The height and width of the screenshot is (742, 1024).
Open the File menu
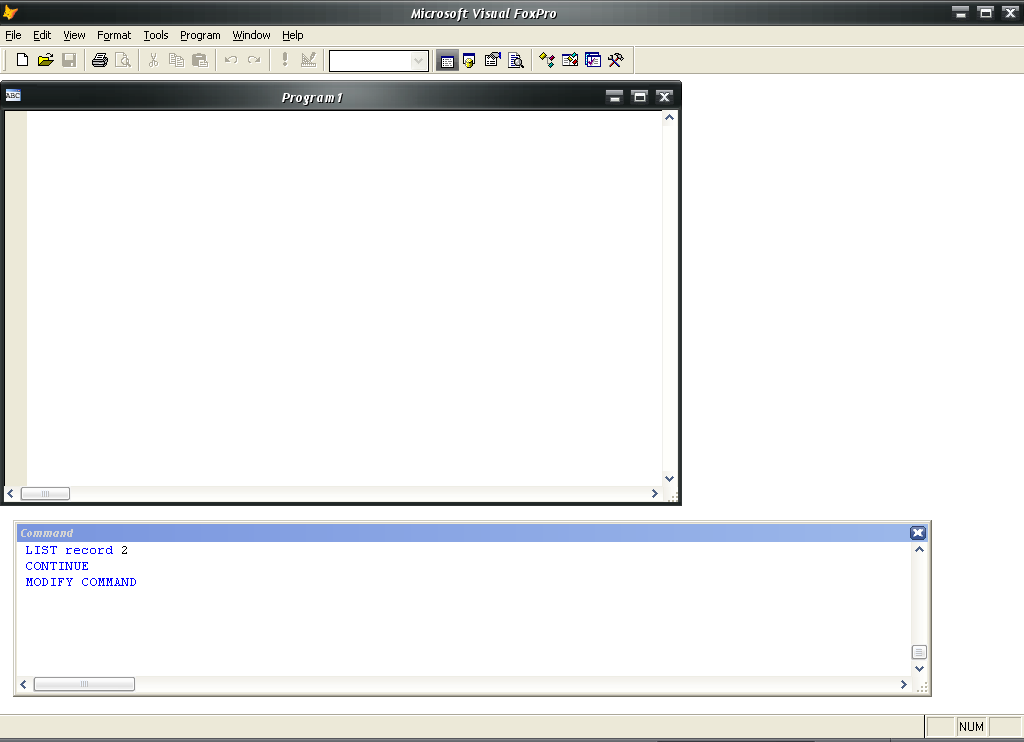click(13, 35)
